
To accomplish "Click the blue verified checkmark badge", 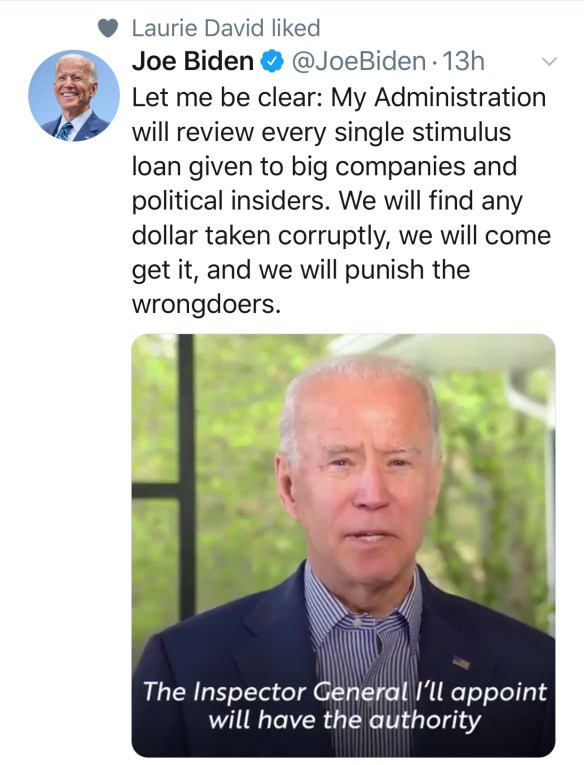I will tap(272, 61).
